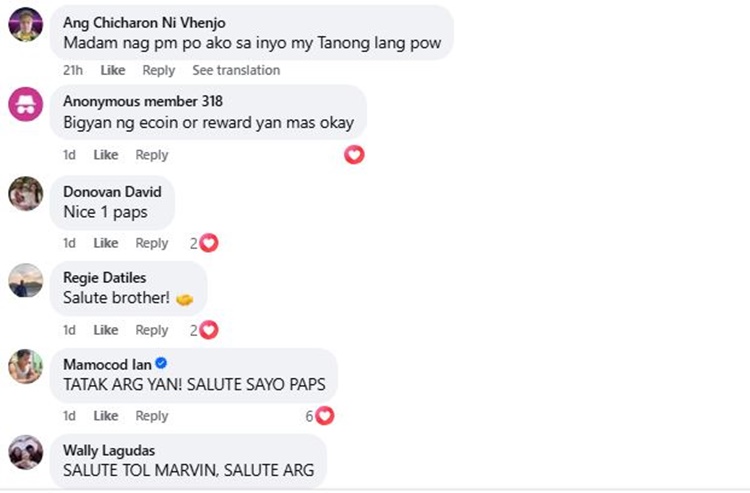Image resolution: width=750 pixels, height=493 pixels.
Task: Like the Anonymous member 318 comment
Action: pos(106,155)
